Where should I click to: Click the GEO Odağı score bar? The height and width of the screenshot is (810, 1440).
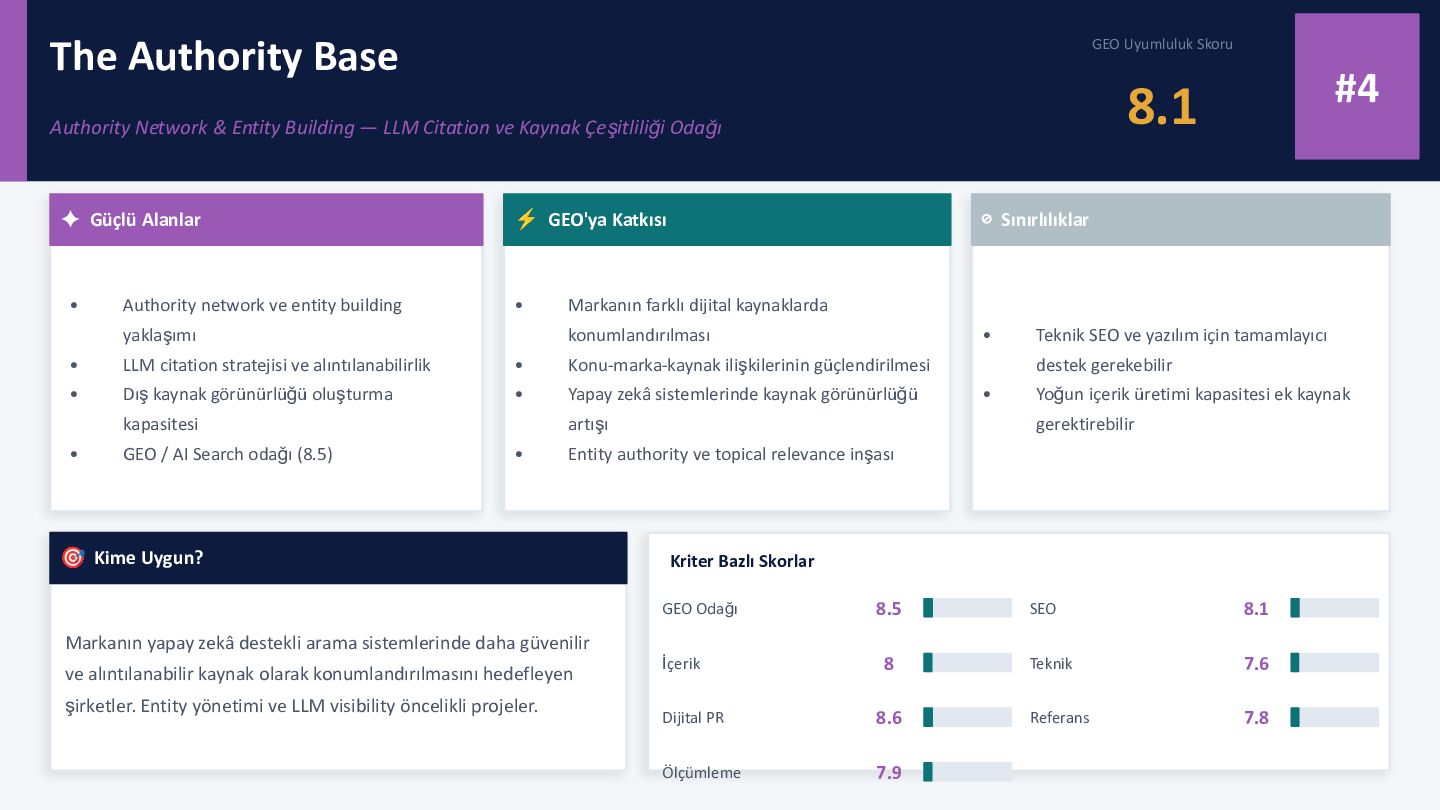click(x=967, y=608)
